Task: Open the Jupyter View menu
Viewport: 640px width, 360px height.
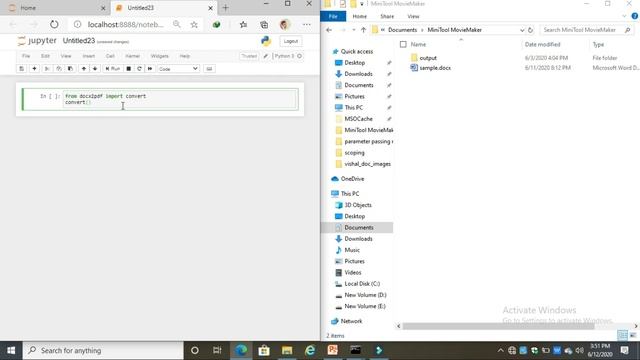Action: coord(66,56)
